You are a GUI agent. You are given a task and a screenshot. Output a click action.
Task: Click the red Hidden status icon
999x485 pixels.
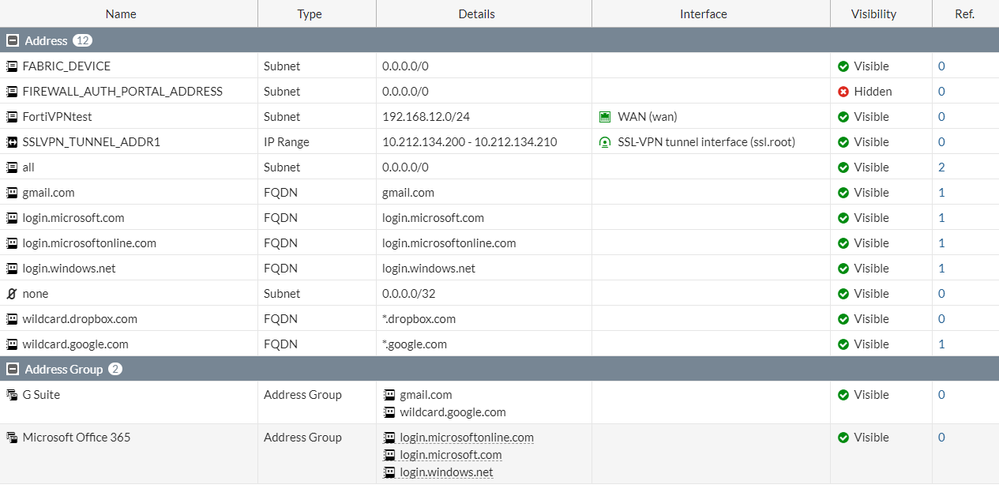coord(843,91)
